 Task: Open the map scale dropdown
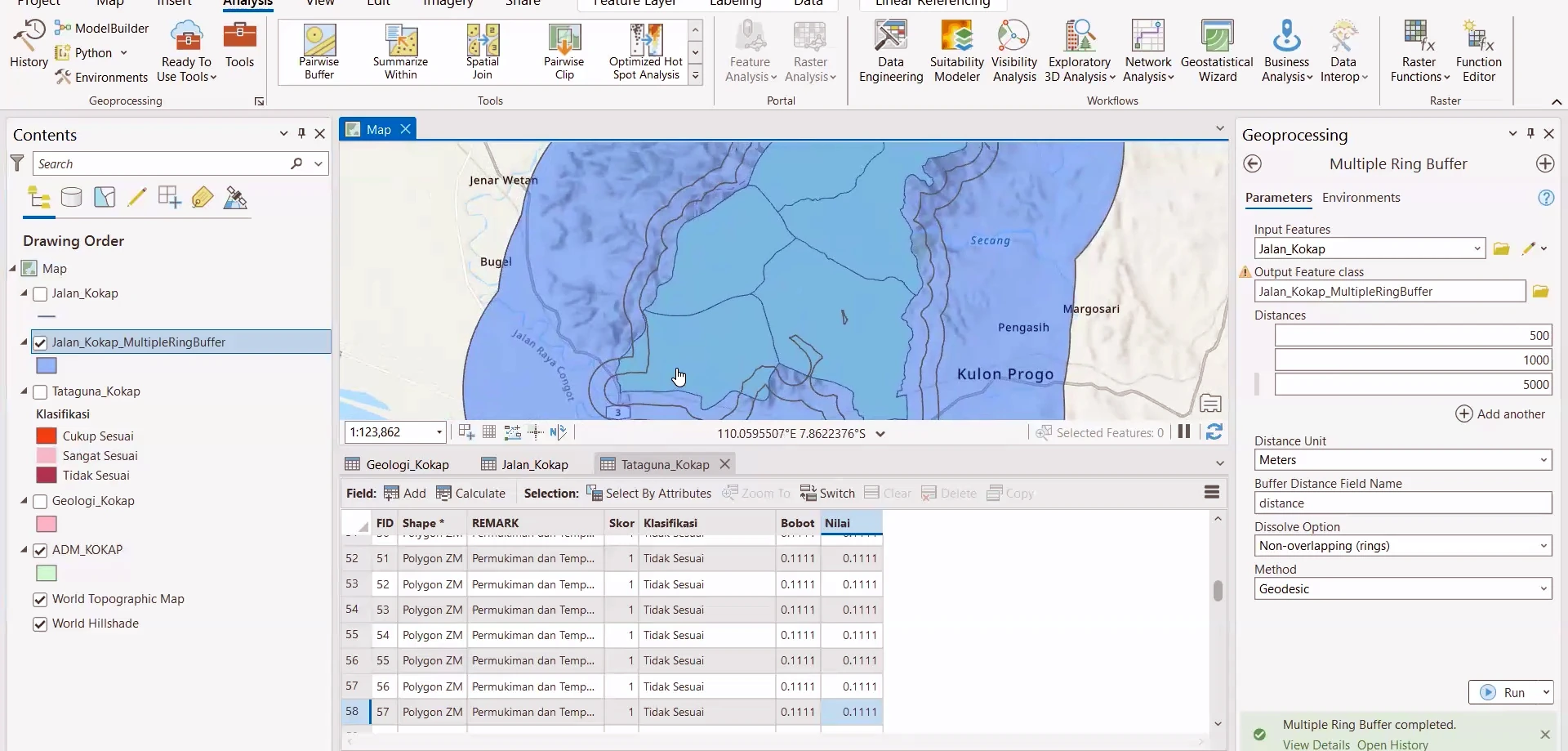click(x=439, y=431)
